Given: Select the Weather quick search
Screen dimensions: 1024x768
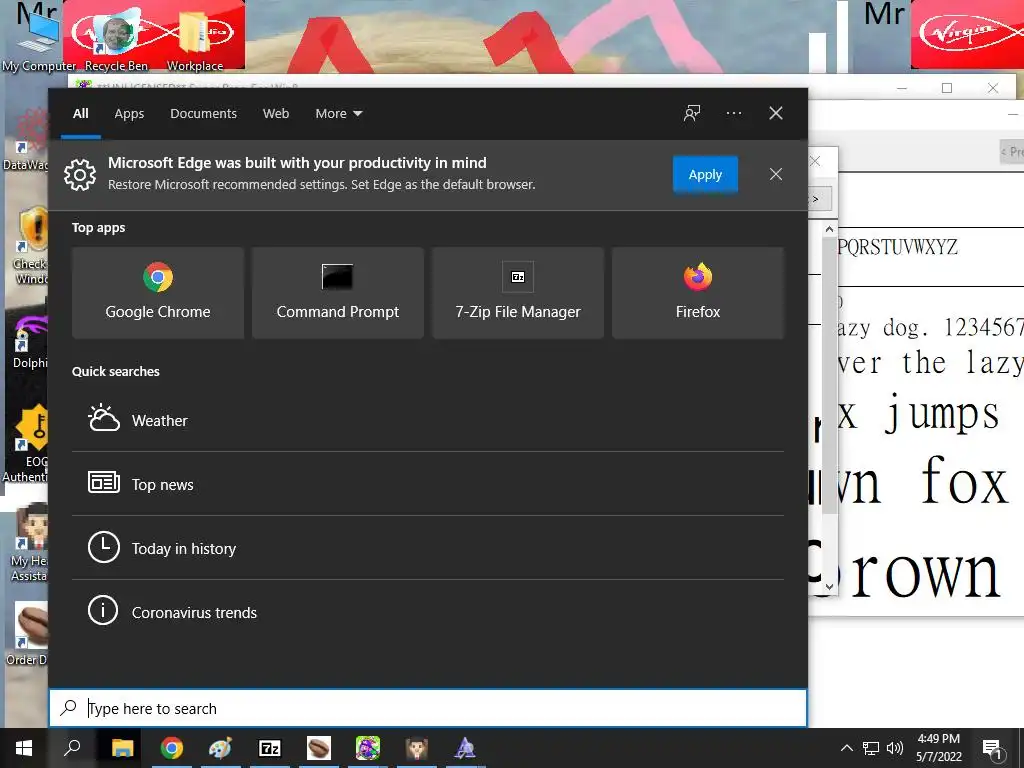Looking at the screenshot, I should [428, 420].
